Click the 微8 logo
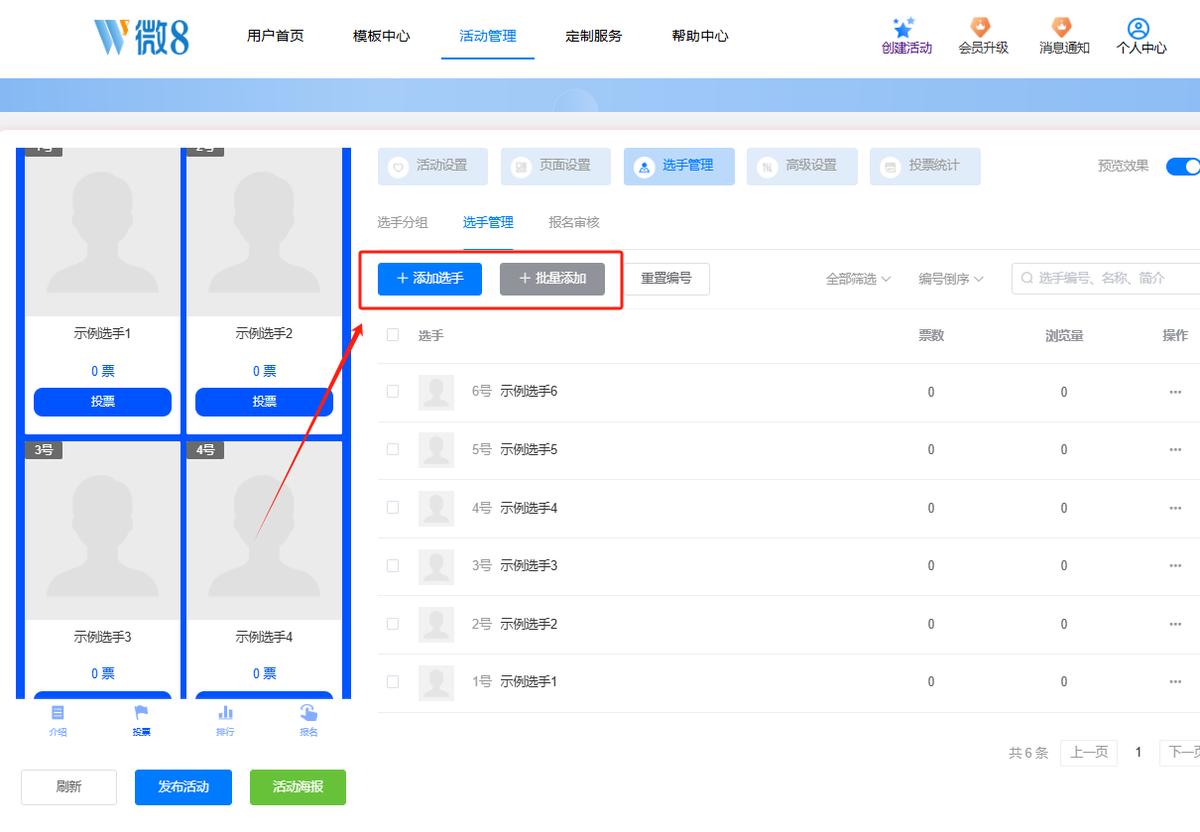Screen dimensions: 1200x832 [x=141, y=36]
